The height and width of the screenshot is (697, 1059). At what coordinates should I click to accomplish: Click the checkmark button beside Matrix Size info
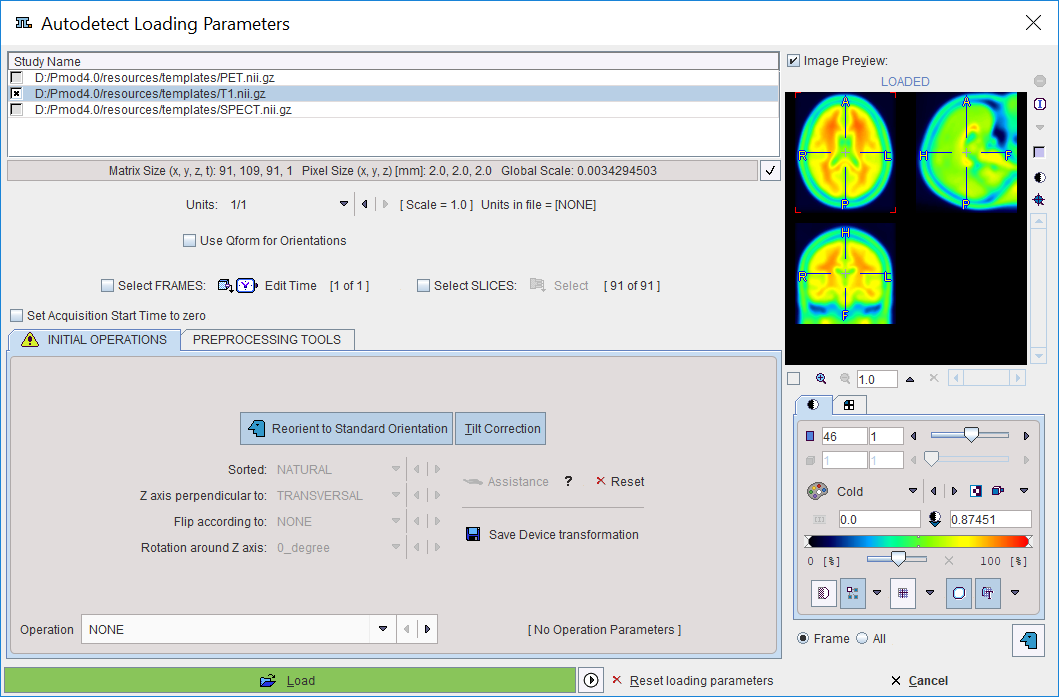pyautogui.click(x=770, y=171)
